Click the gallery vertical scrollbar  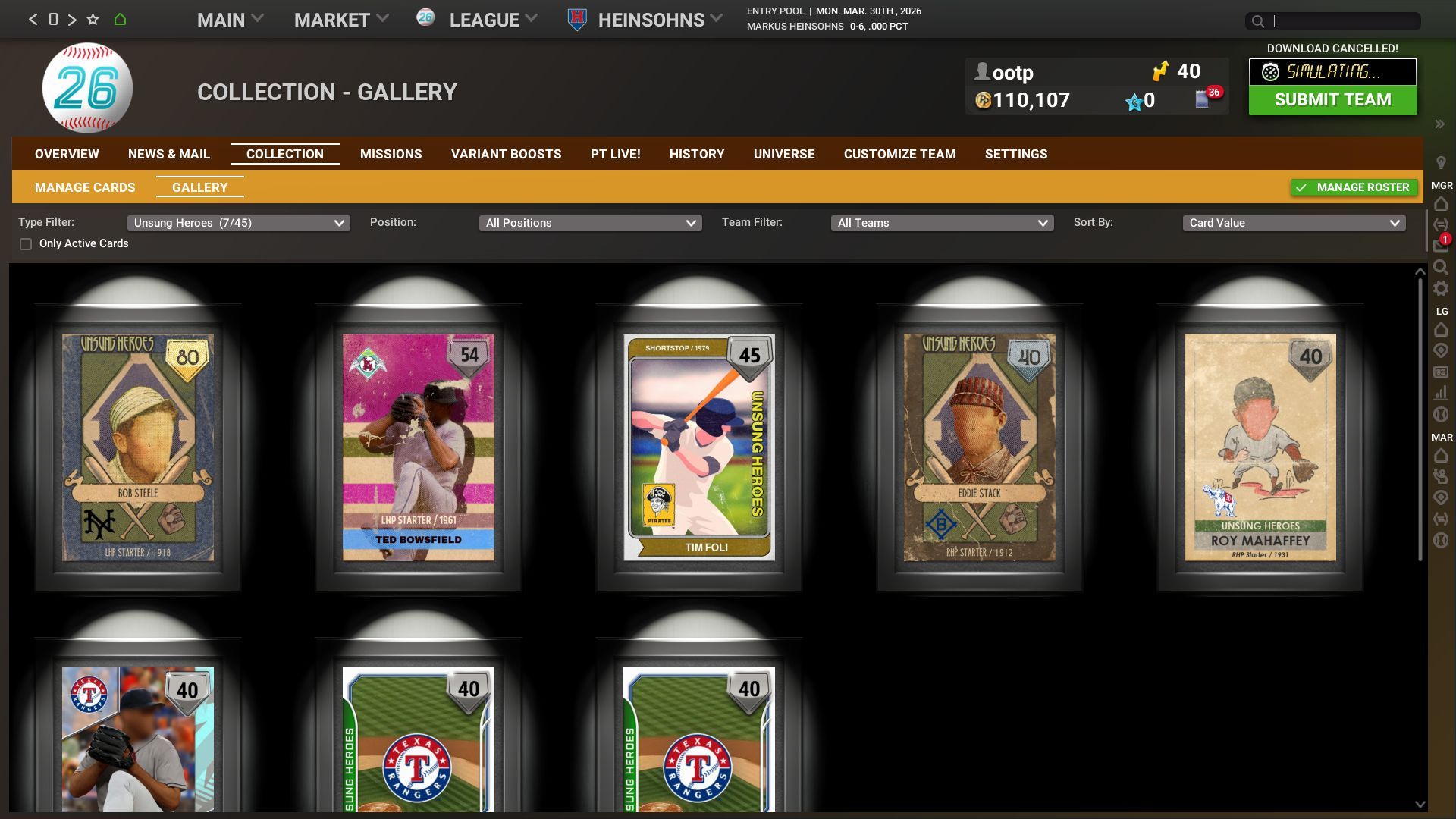1420,419
